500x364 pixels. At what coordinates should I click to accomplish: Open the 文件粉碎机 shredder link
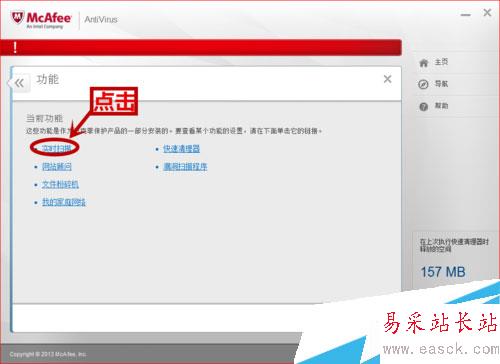point(60,184)
